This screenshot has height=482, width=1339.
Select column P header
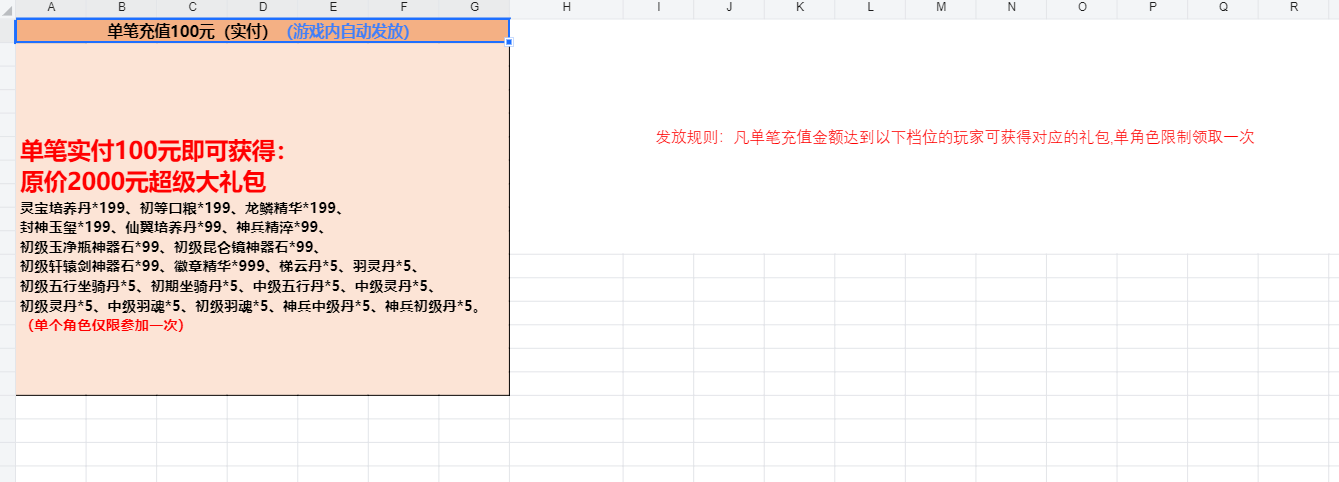(1152, 7)
